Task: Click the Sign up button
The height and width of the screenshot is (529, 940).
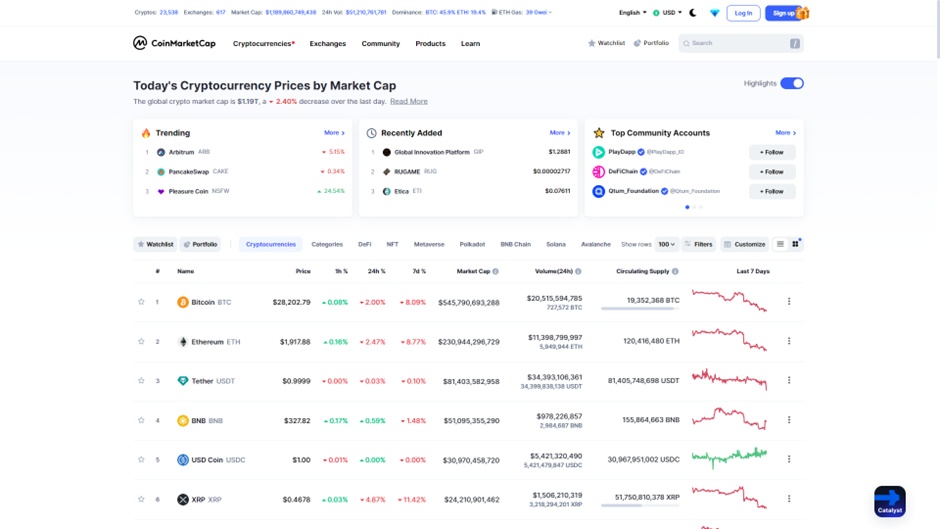Action: click(784, 13)
